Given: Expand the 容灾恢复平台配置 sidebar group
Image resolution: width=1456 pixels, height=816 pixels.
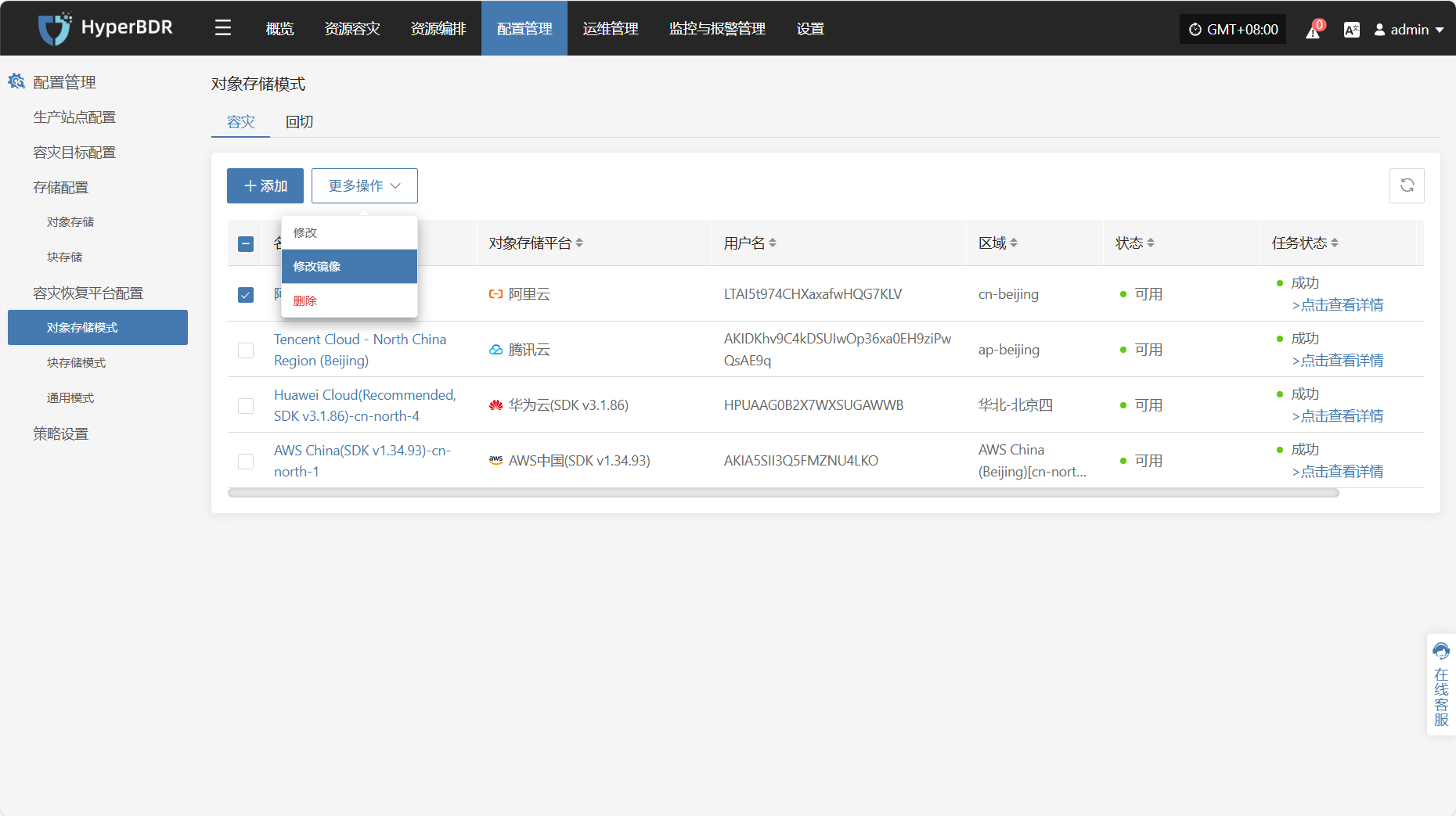Looking at the screenshot, I should point(88,293).
